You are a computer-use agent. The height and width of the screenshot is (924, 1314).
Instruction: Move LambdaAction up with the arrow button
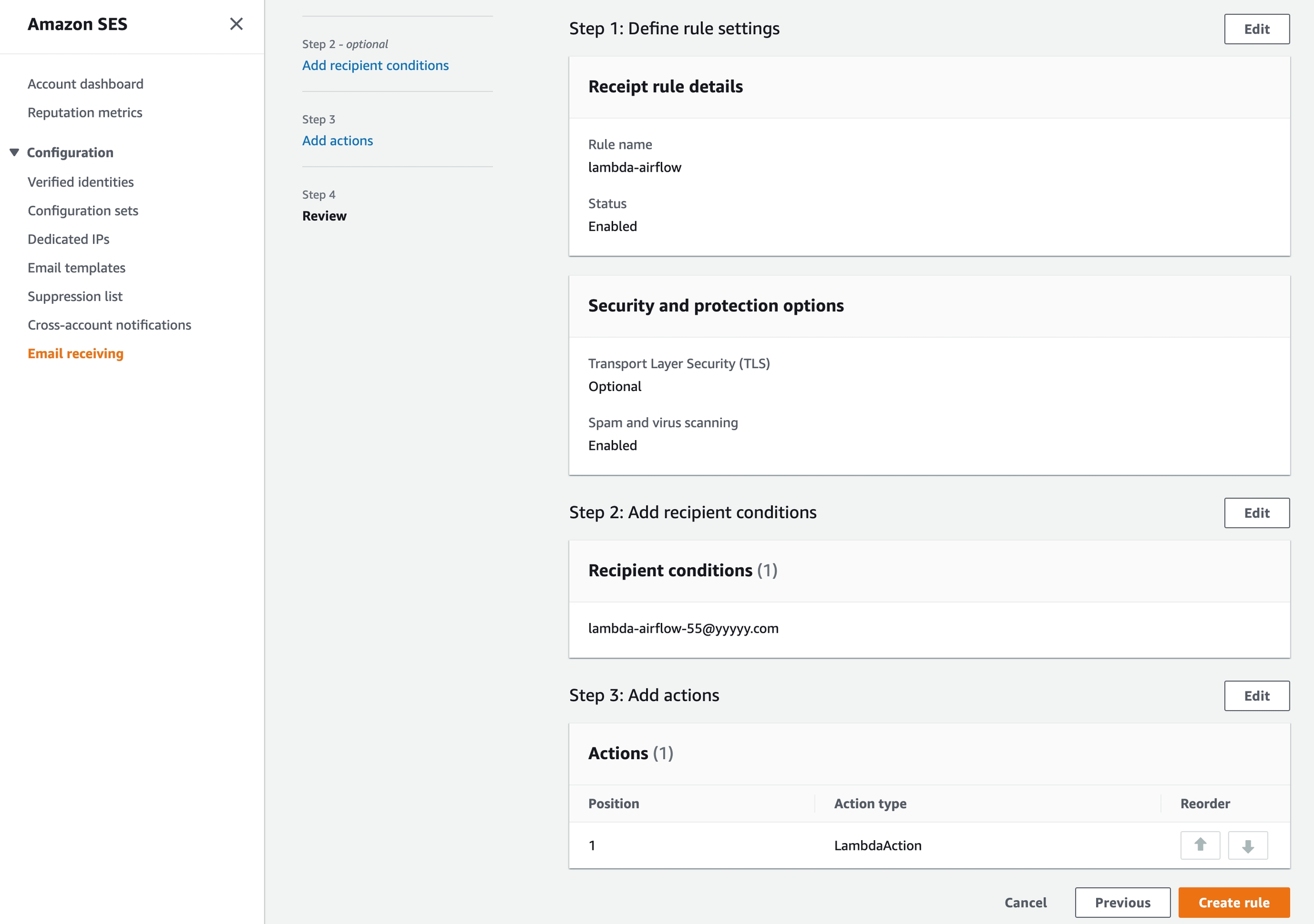click(x=1200, y=845)
